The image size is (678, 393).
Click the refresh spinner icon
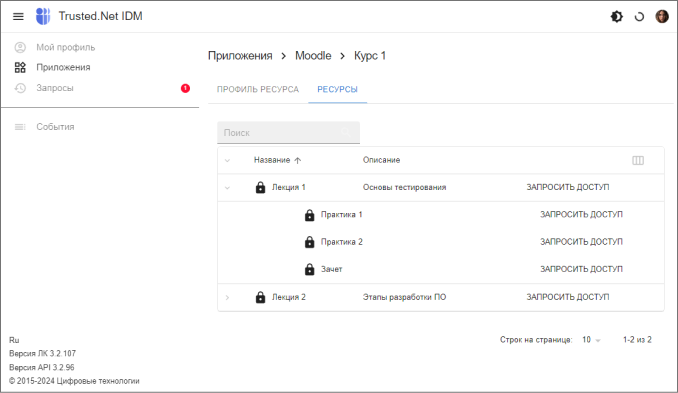point(639,17)
